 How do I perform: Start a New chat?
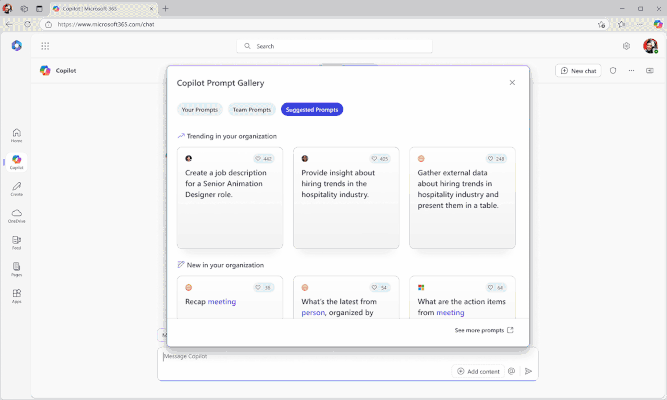(578, 71)
